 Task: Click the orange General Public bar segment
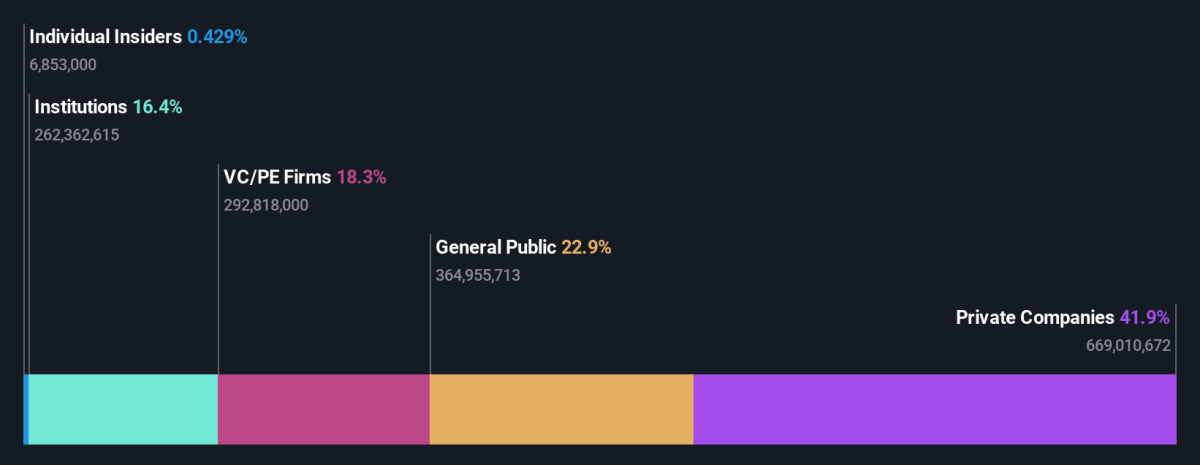[561, 409]
